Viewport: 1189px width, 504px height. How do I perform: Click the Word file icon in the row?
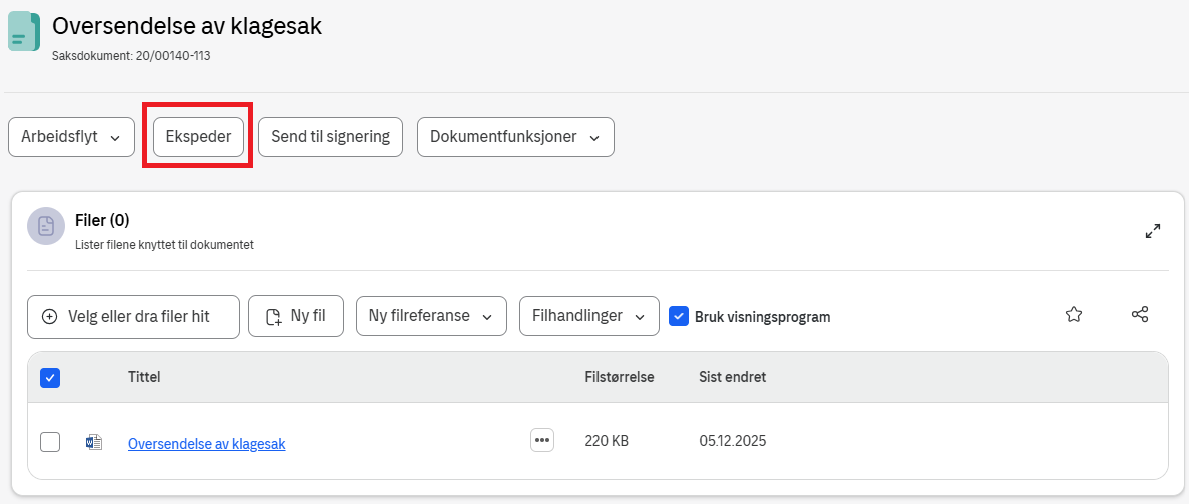click(x=94, y=442)
